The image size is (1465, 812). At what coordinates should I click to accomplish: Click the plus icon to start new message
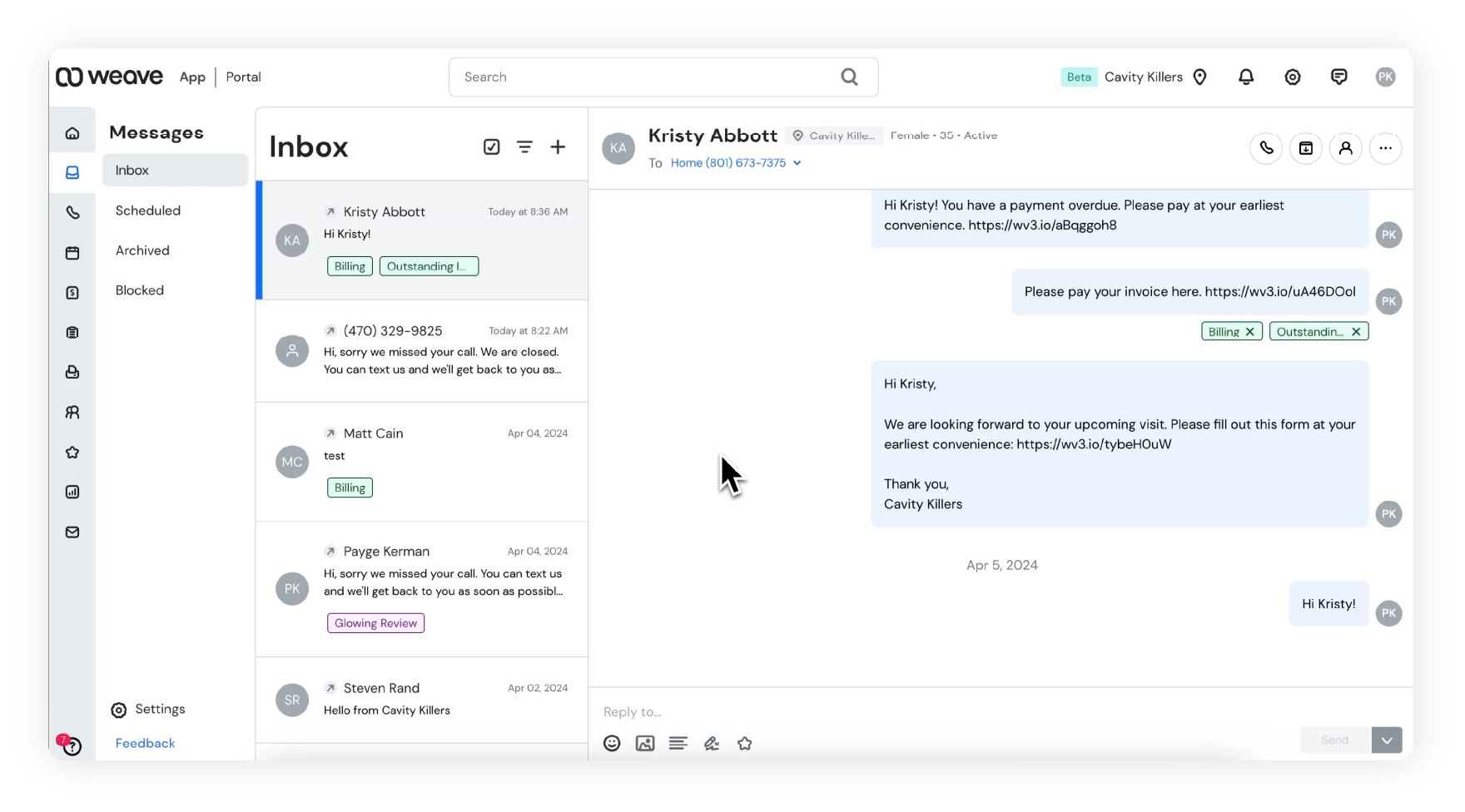558,146
